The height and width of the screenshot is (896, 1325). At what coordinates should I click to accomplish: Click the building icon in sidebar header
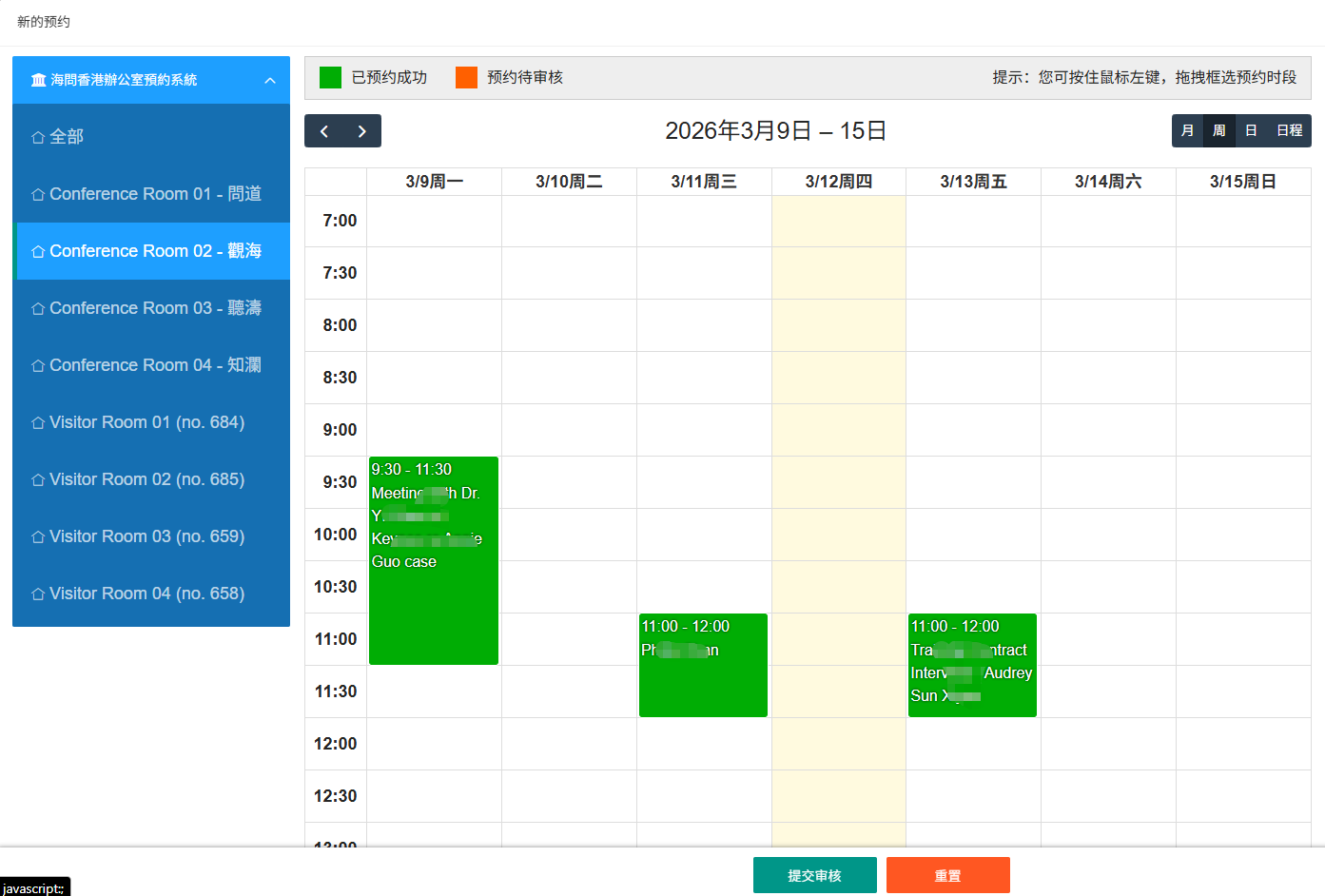(38, 80)
